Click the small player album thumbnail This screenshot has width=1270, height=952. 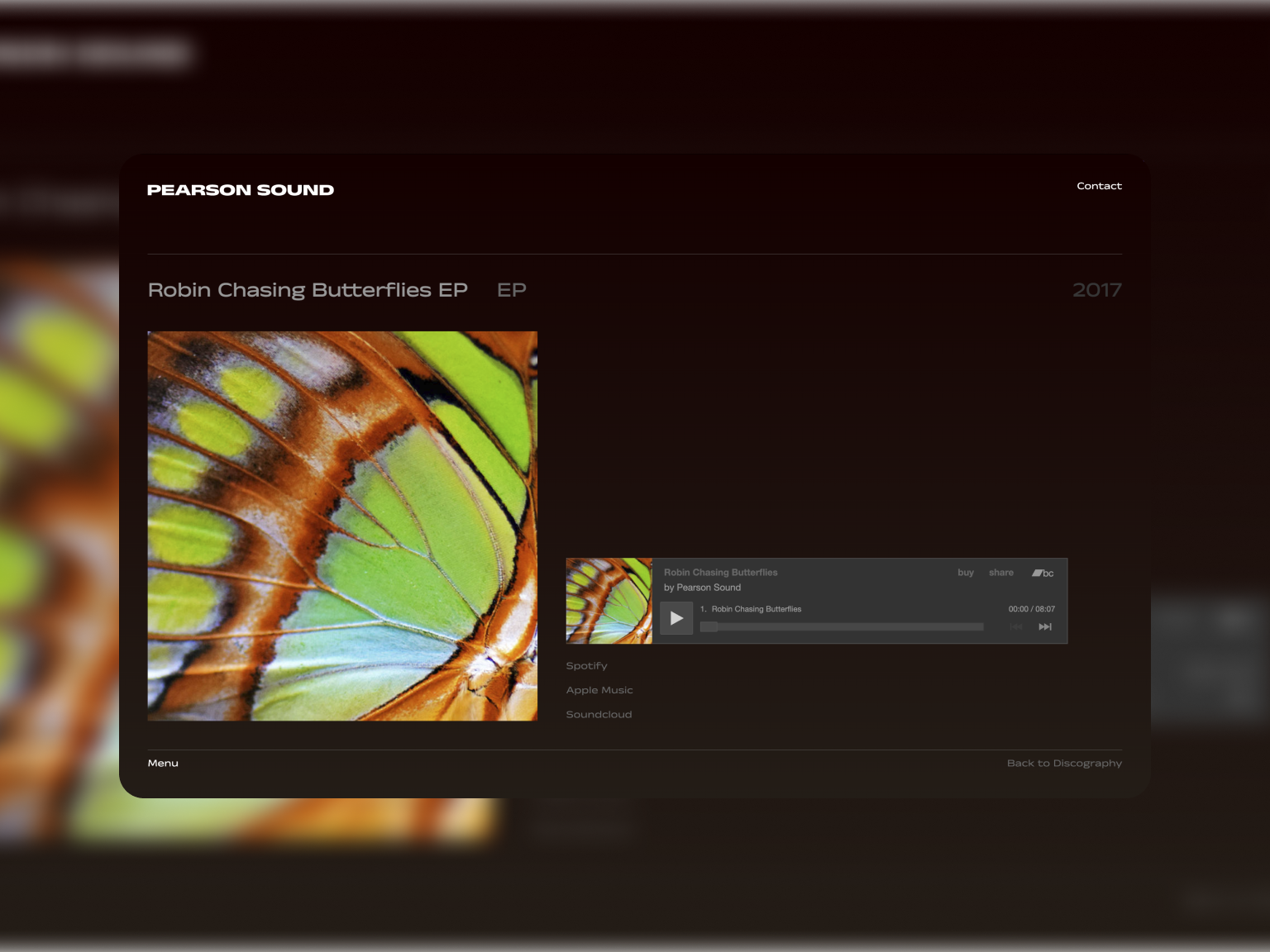tap(609, 601)
